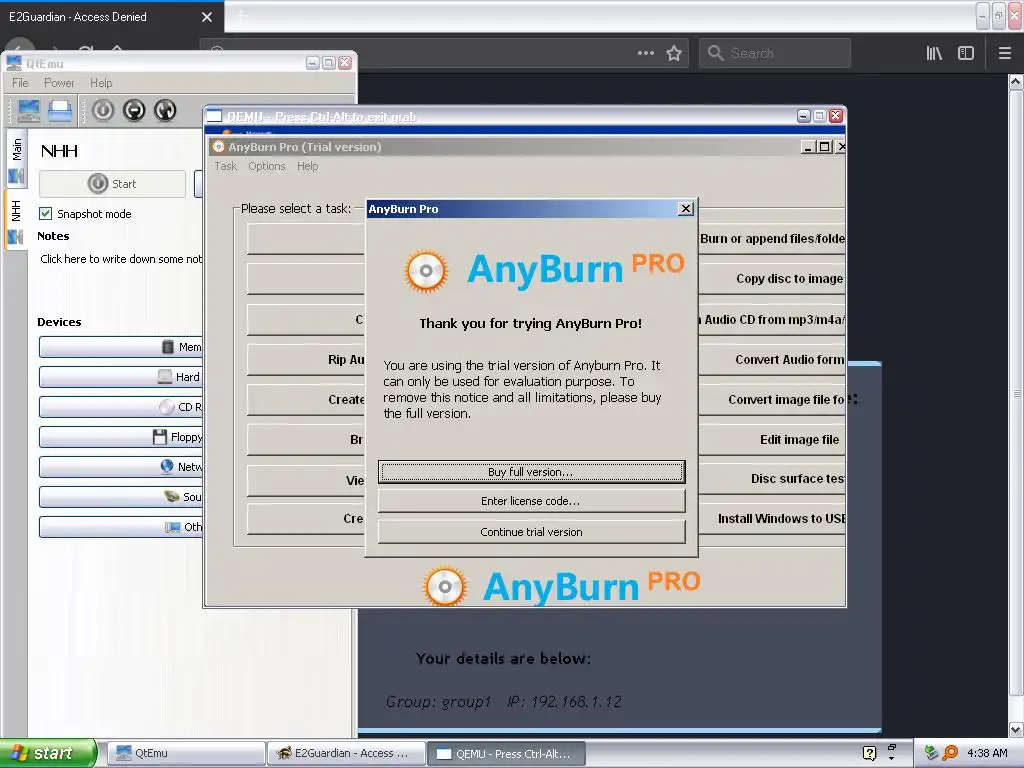Minimize the AnyBurn Pro main window
This screenshot has height=768, width=1024.
coord(808,147)
